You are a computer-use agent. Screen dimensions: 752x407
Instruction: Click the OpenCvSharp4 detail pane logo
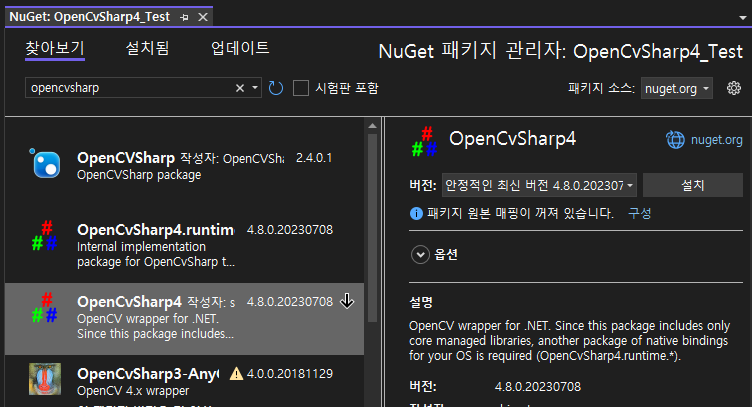[425, 142]
